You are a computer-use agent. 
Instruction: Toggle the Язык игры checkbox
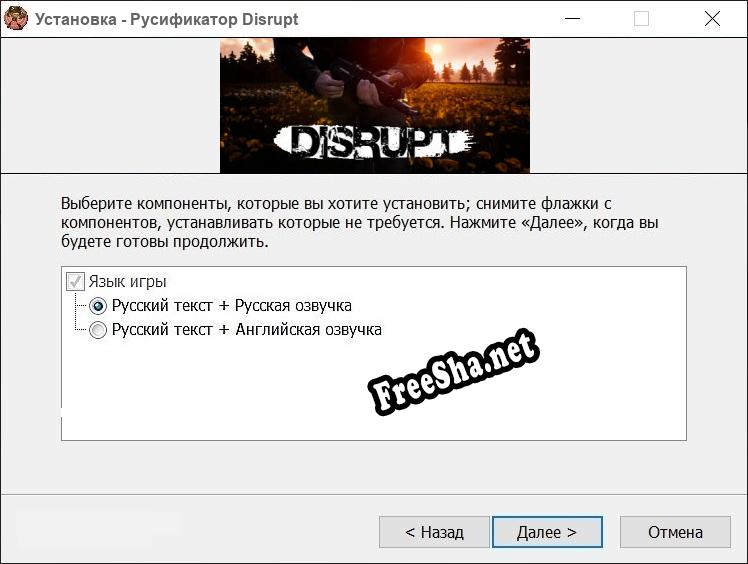[75, 282]
